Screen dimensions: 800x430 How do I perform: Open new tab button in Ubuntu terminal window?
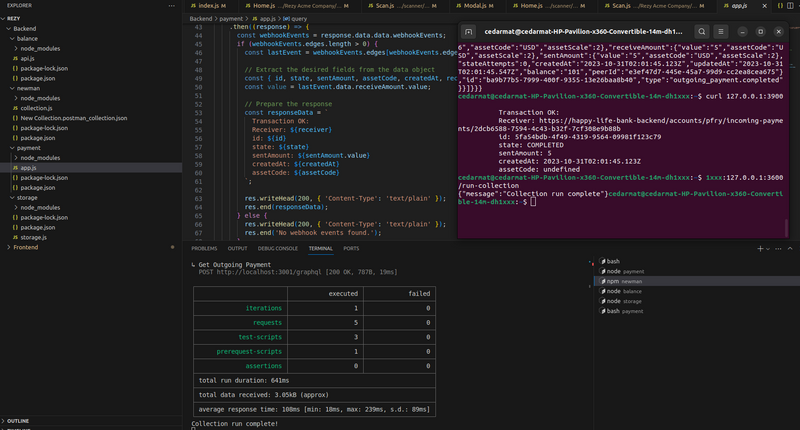(x=468, y=32)
